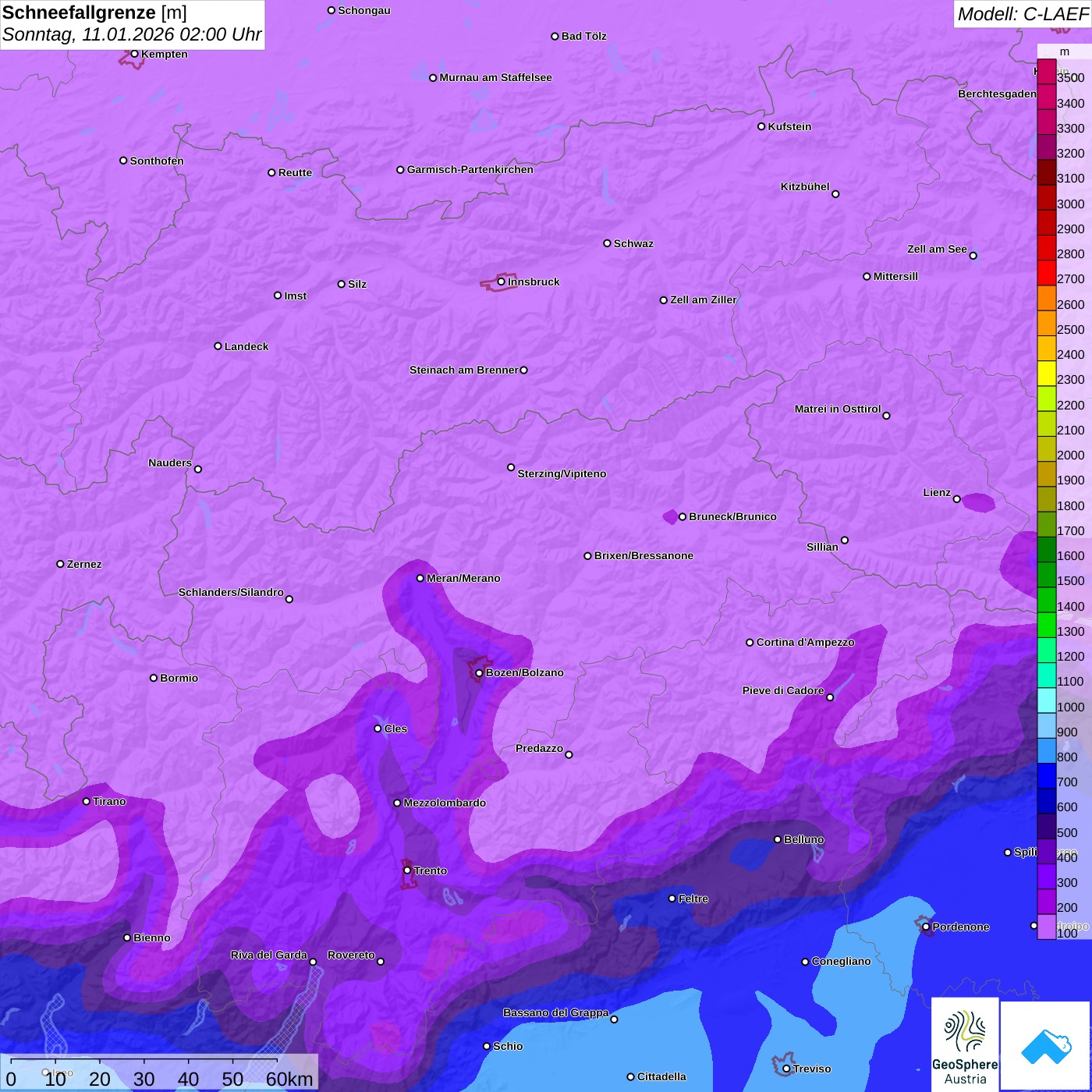Select the Tirano city marker dot
Image resolution: width=1092 pixels, height=1092 pixels.
(x=87, y=801)
